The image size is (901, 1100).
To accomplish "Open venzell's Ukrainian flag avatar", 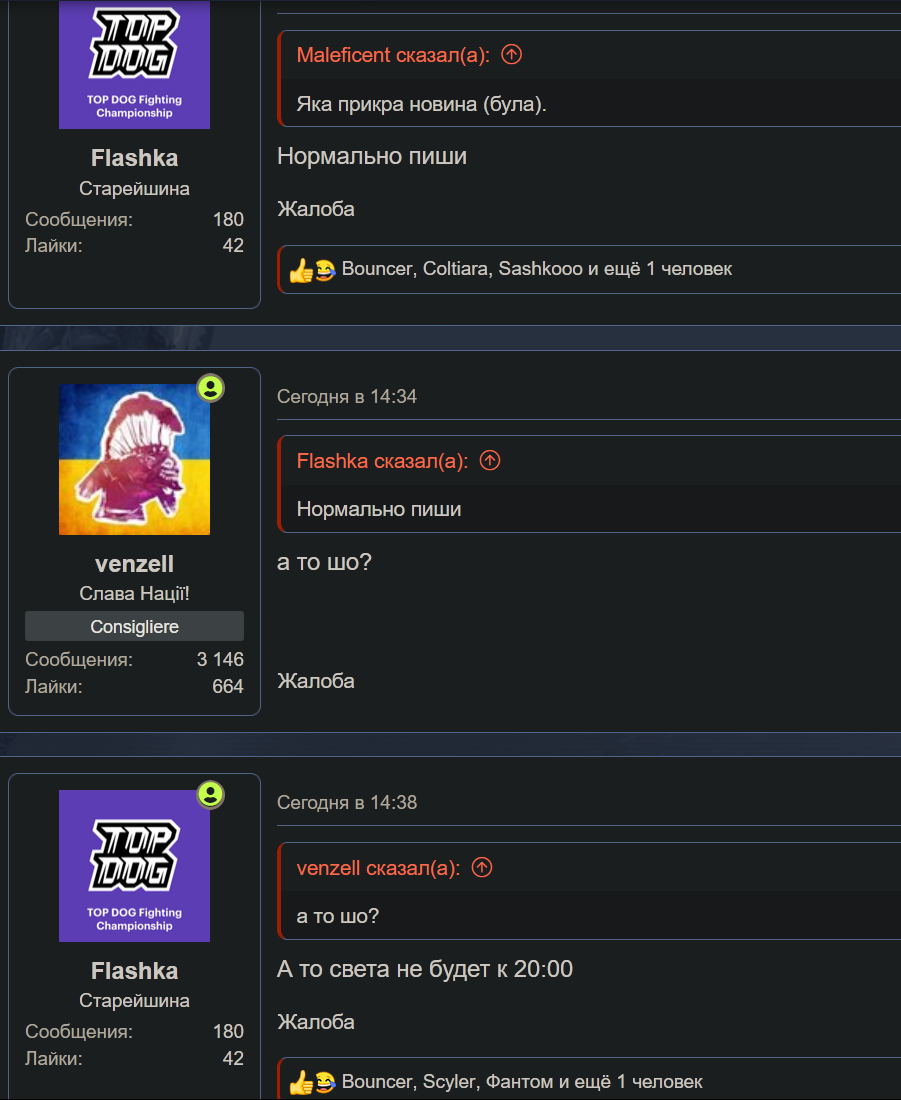I will 135,460.
